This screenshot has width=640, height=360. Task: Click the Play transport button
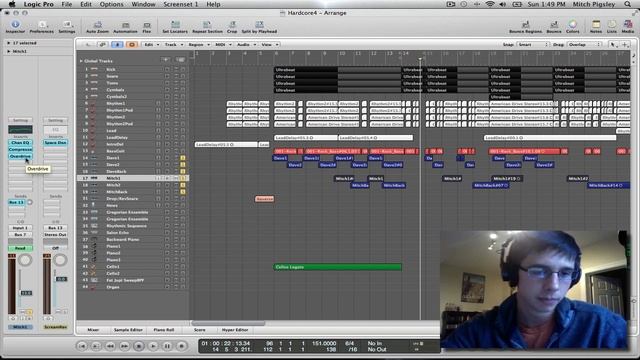[x=153, y=346]
